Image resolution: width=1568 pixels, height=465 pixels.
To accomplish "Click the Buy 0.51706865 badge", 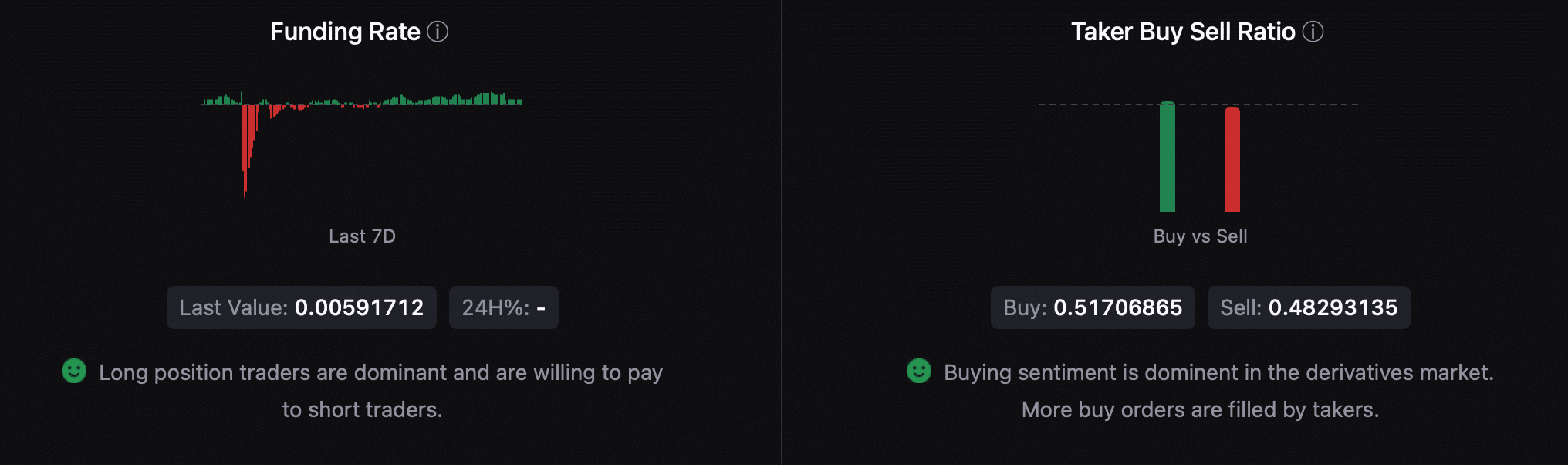I will click(x=1093, y=307).
